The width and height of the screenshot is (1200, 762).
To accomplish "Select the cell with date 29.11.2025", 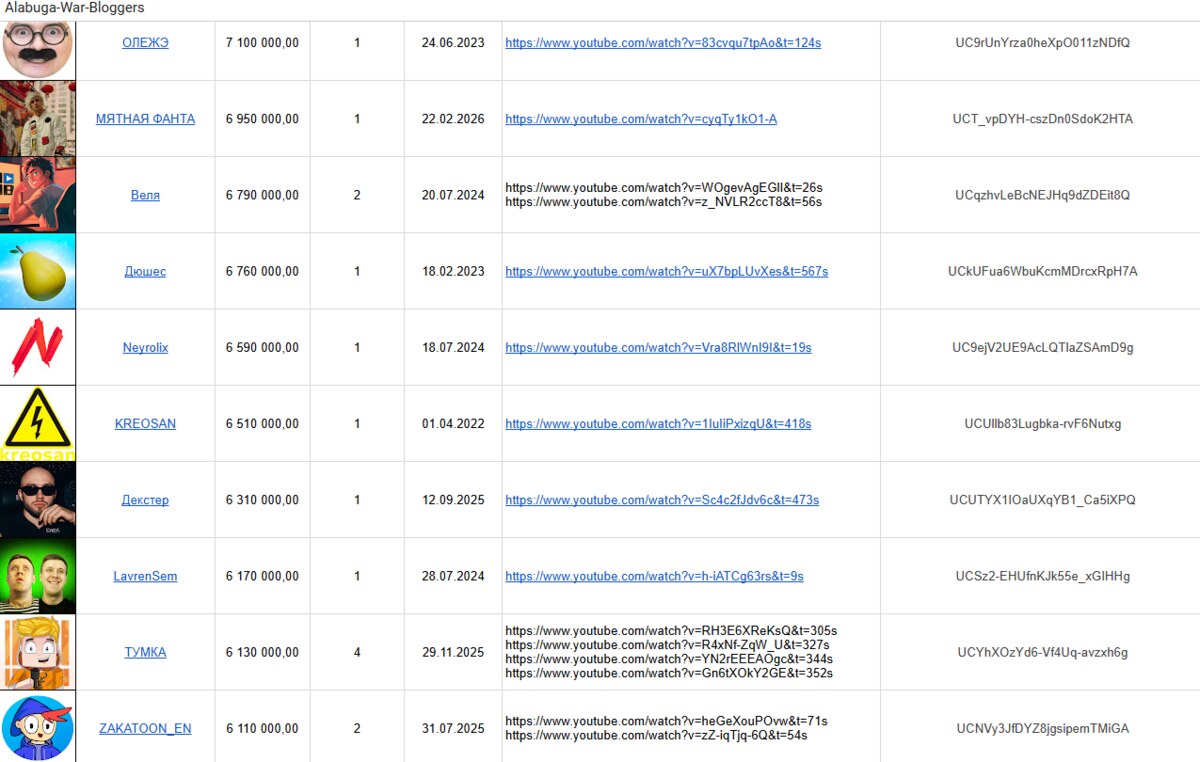I will tap(452, 652).
